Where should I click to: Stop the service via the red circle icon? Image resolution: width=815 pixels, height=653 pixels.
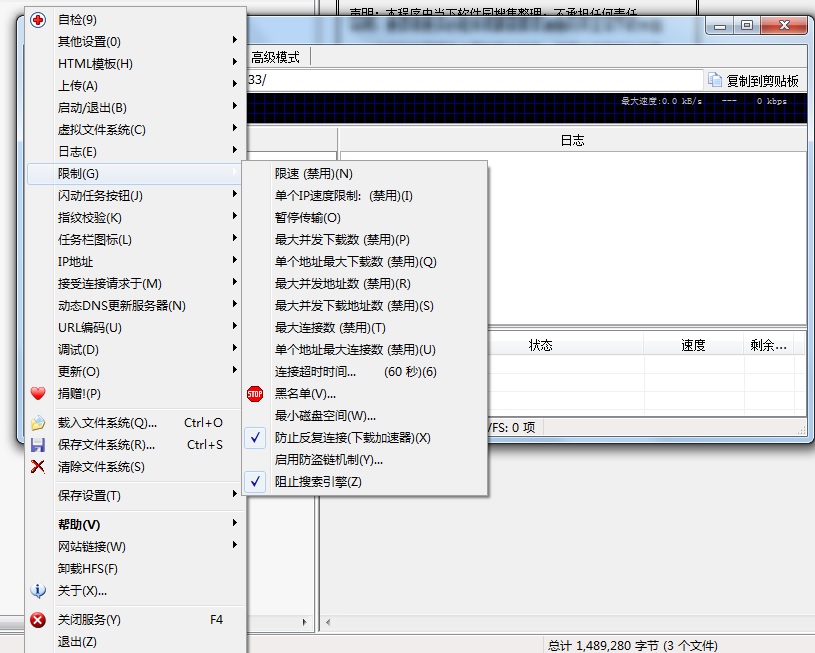[36, 620]
